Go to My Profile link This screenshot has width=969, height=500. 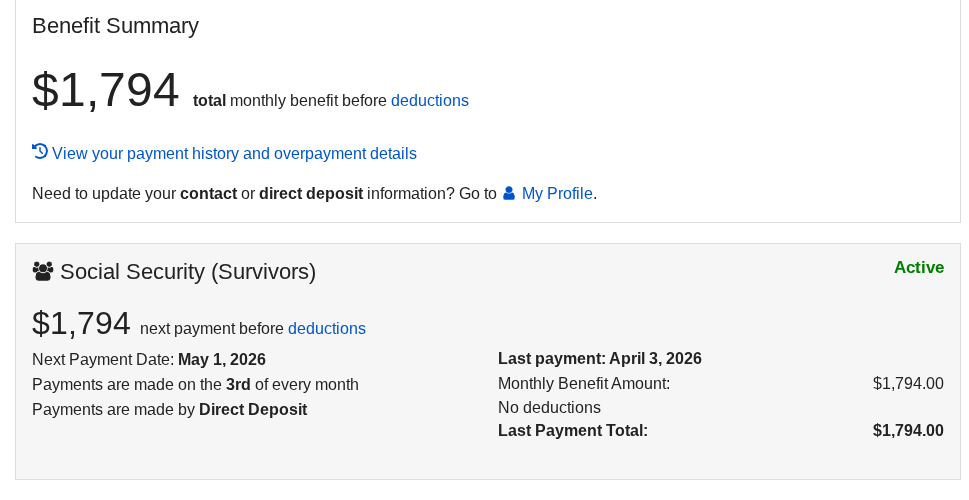557,194
